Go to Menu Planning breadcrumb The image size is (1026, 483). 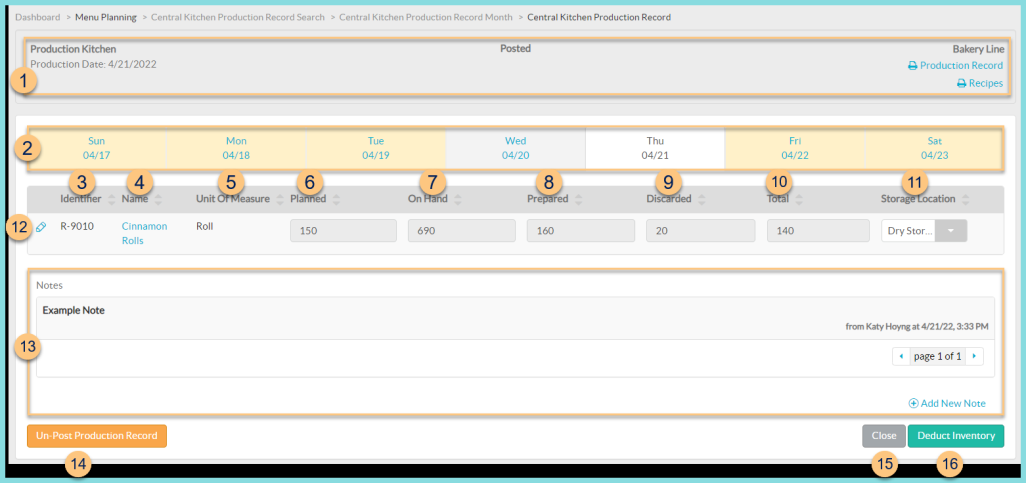click(106, 18)
